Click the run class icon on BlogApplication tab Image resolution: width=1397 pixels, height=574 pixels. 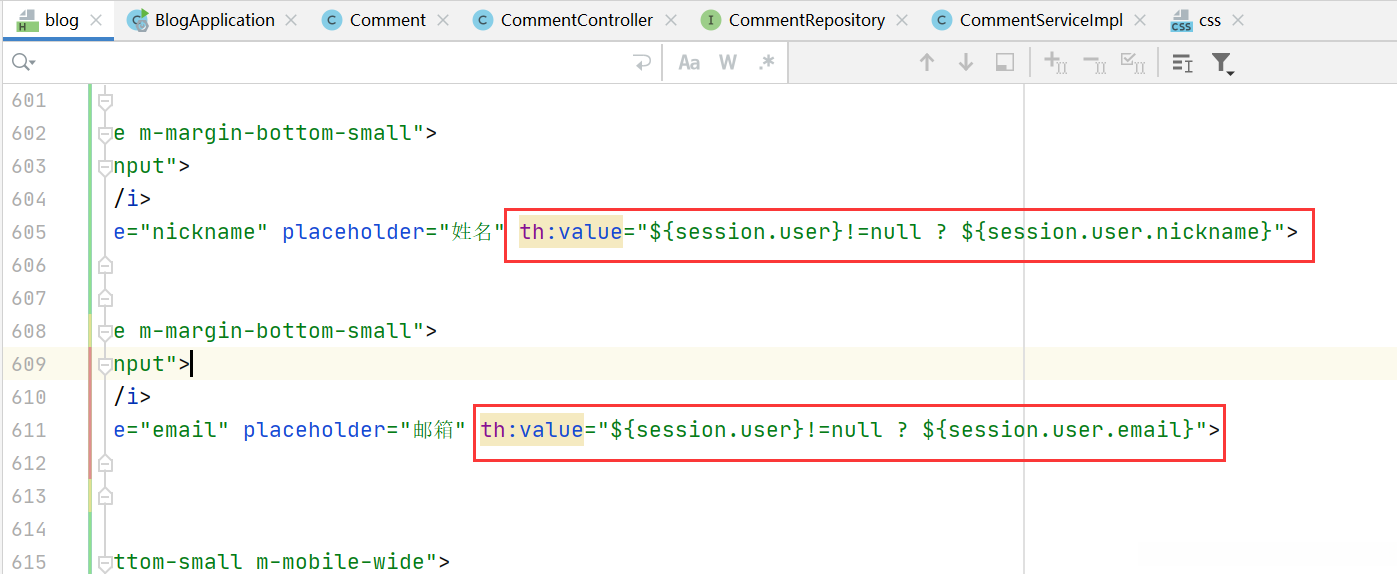(137, 20)
